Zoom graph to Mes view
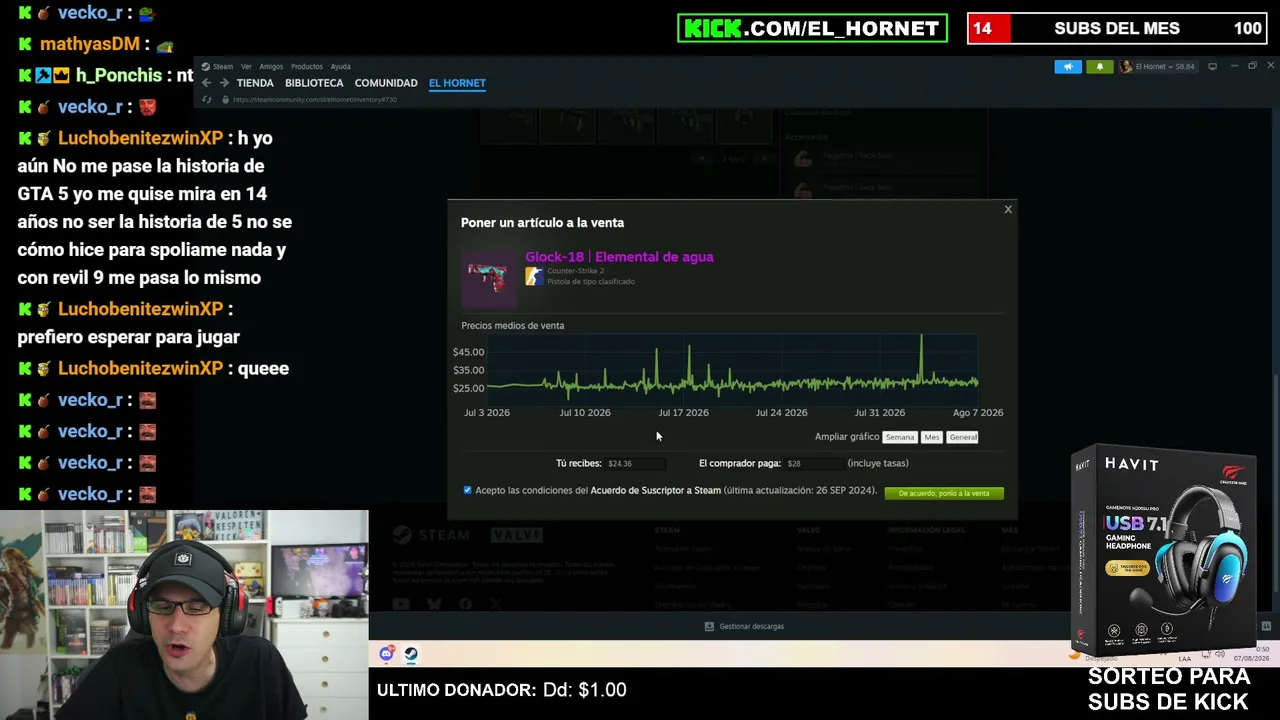 pyautogui.click(x=932, y=437)
